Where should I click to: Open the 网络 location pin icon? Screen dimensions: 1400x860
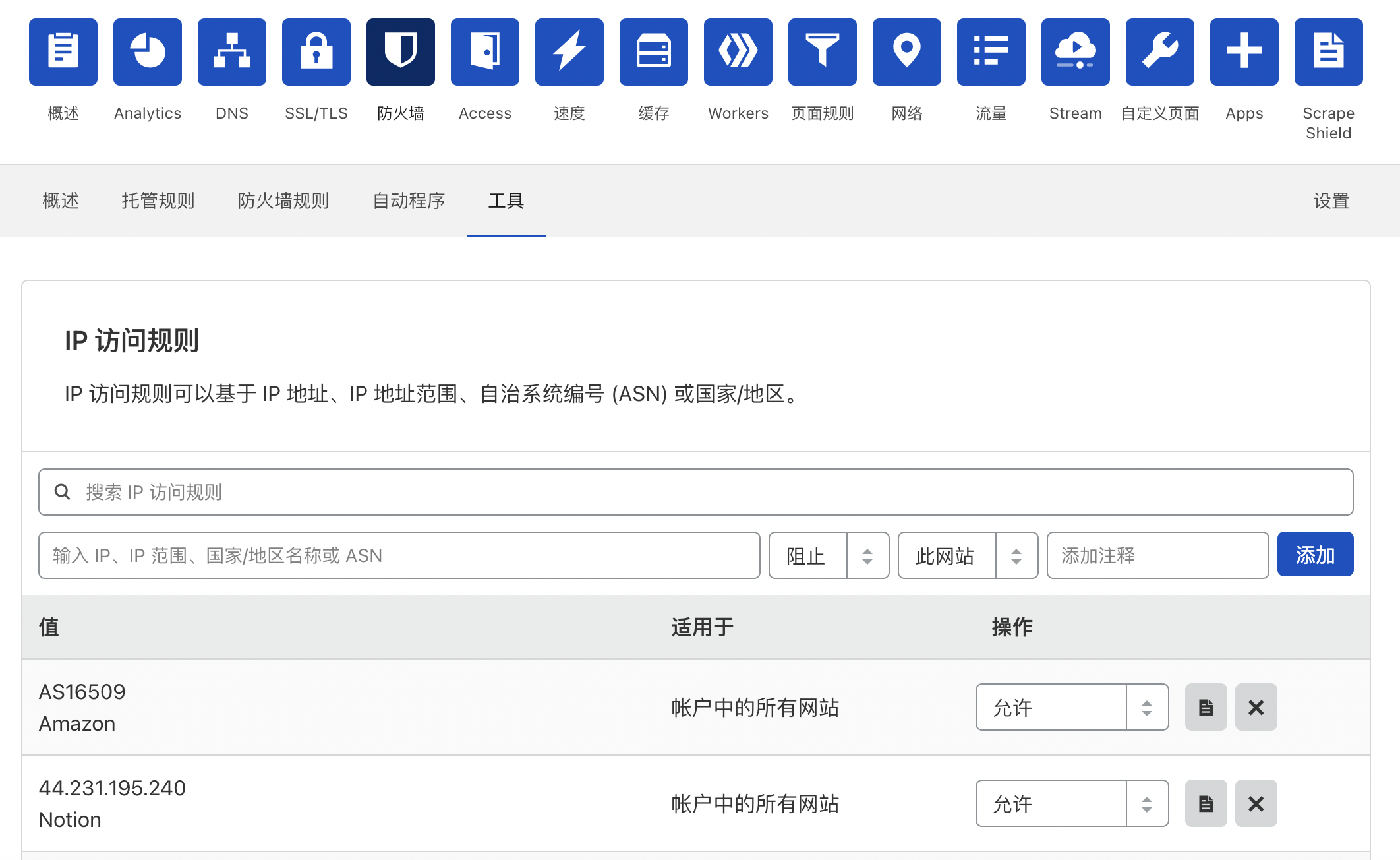pos(907,52)
